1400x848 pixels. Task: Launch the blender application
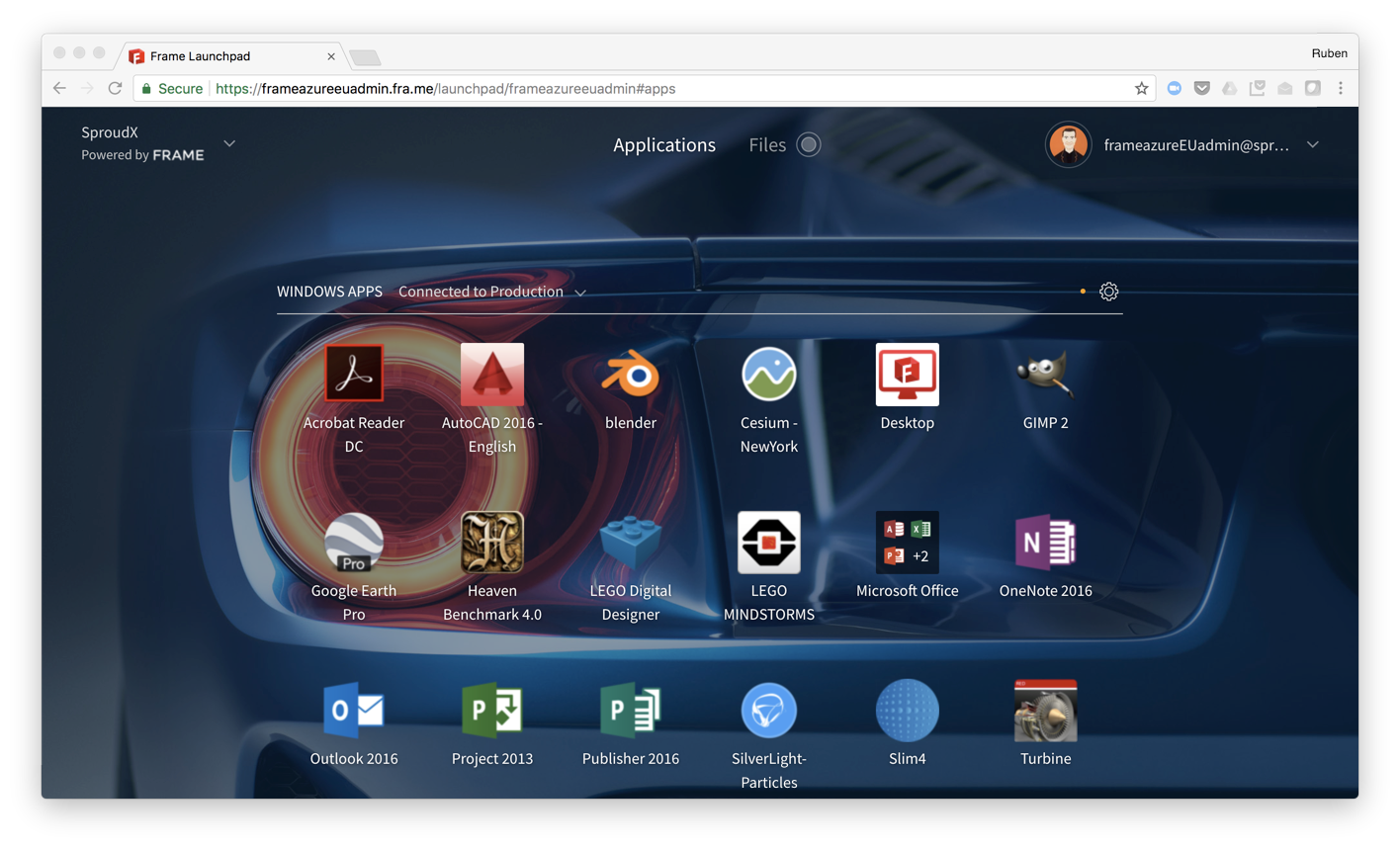(631, 375)
